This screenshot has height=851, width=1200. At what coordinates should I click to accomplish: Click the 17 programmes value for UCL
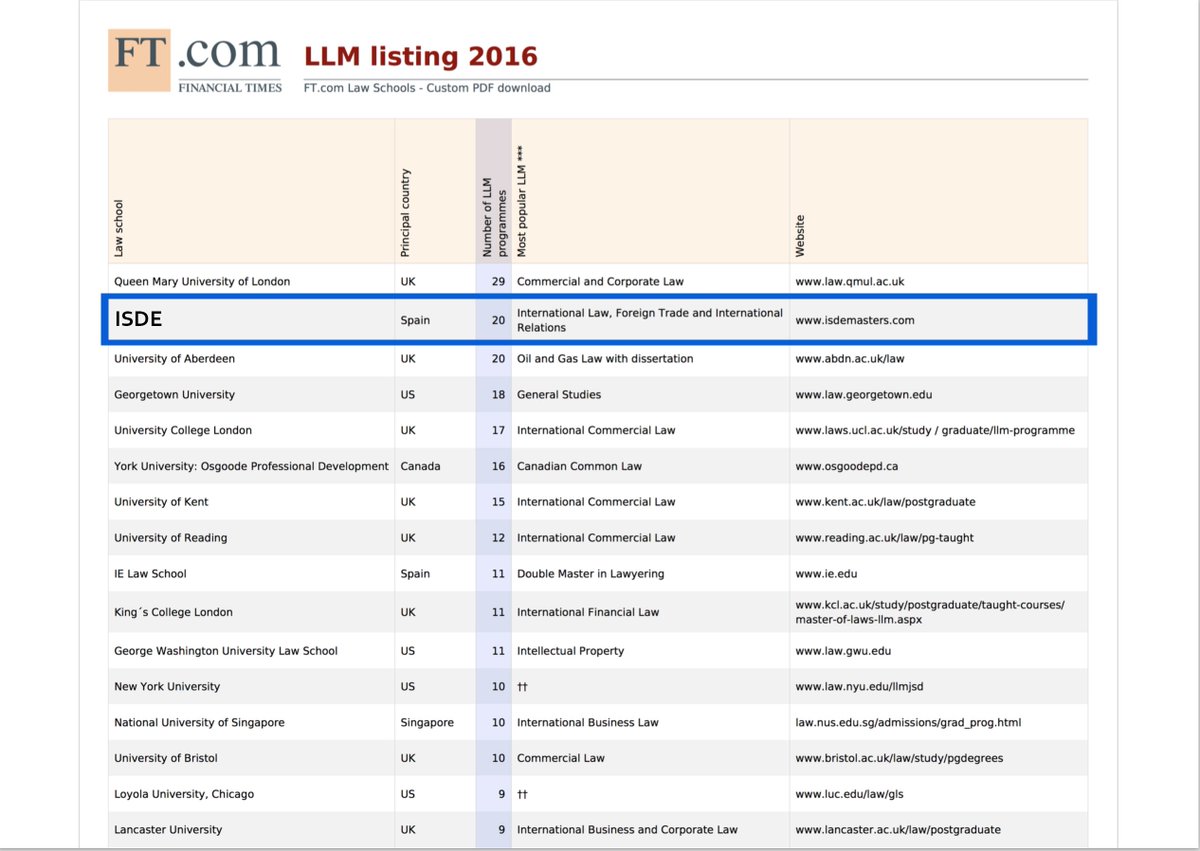(x=498, y=430)
